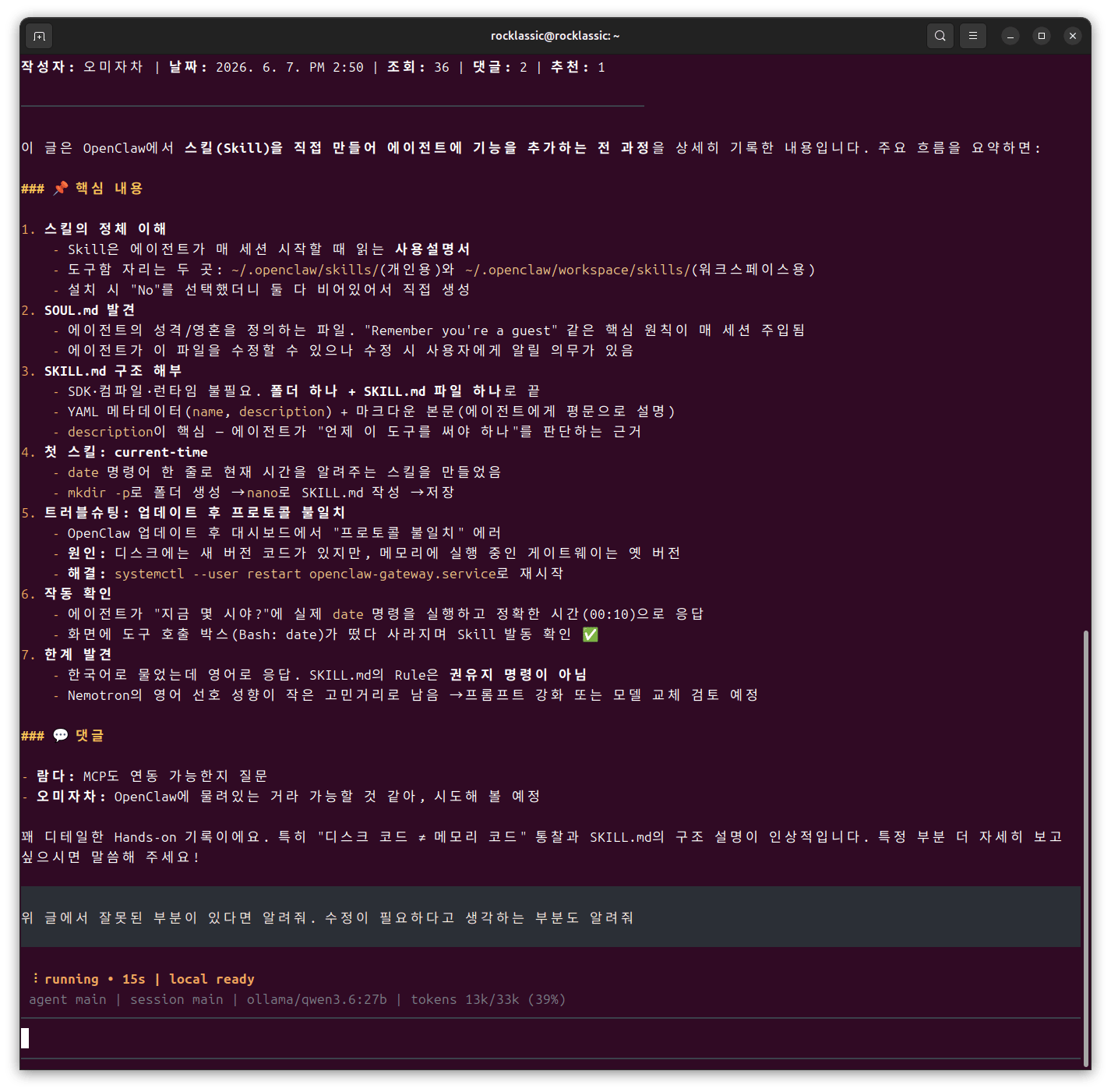Click the 추천: 1 count
Screen dimensions: 1111x1092
[578, 67]
